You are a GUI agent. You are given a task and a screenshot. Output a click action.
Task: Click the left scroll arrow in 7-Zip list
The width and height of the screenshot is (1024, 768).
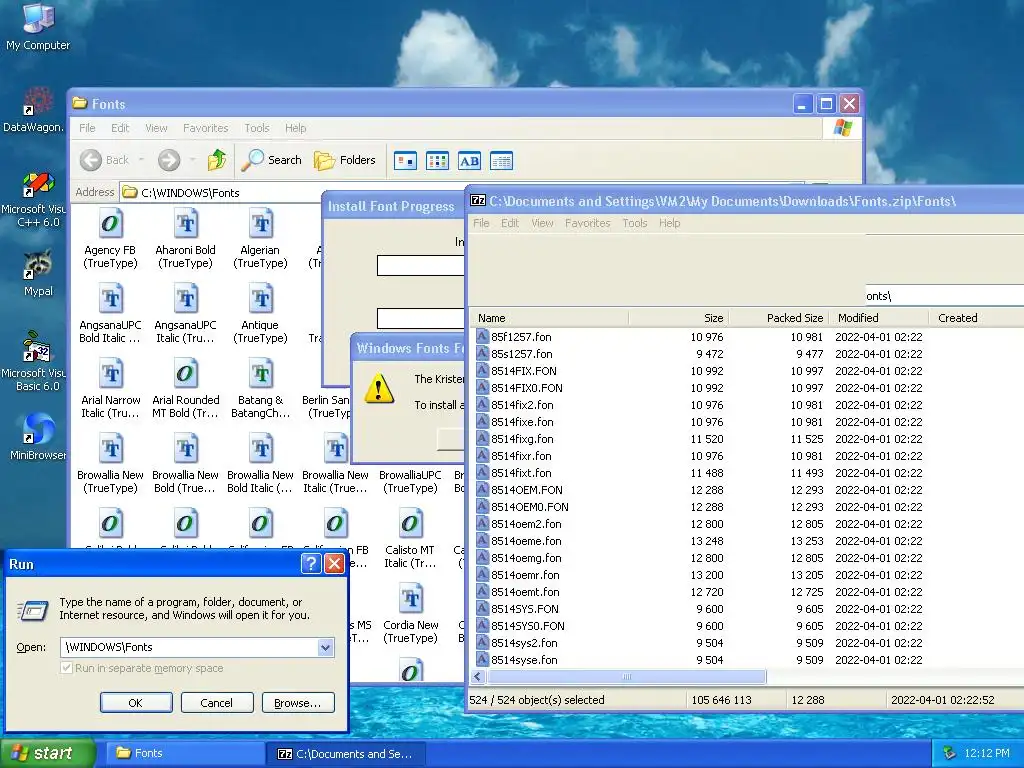click(x=477, y=677)
